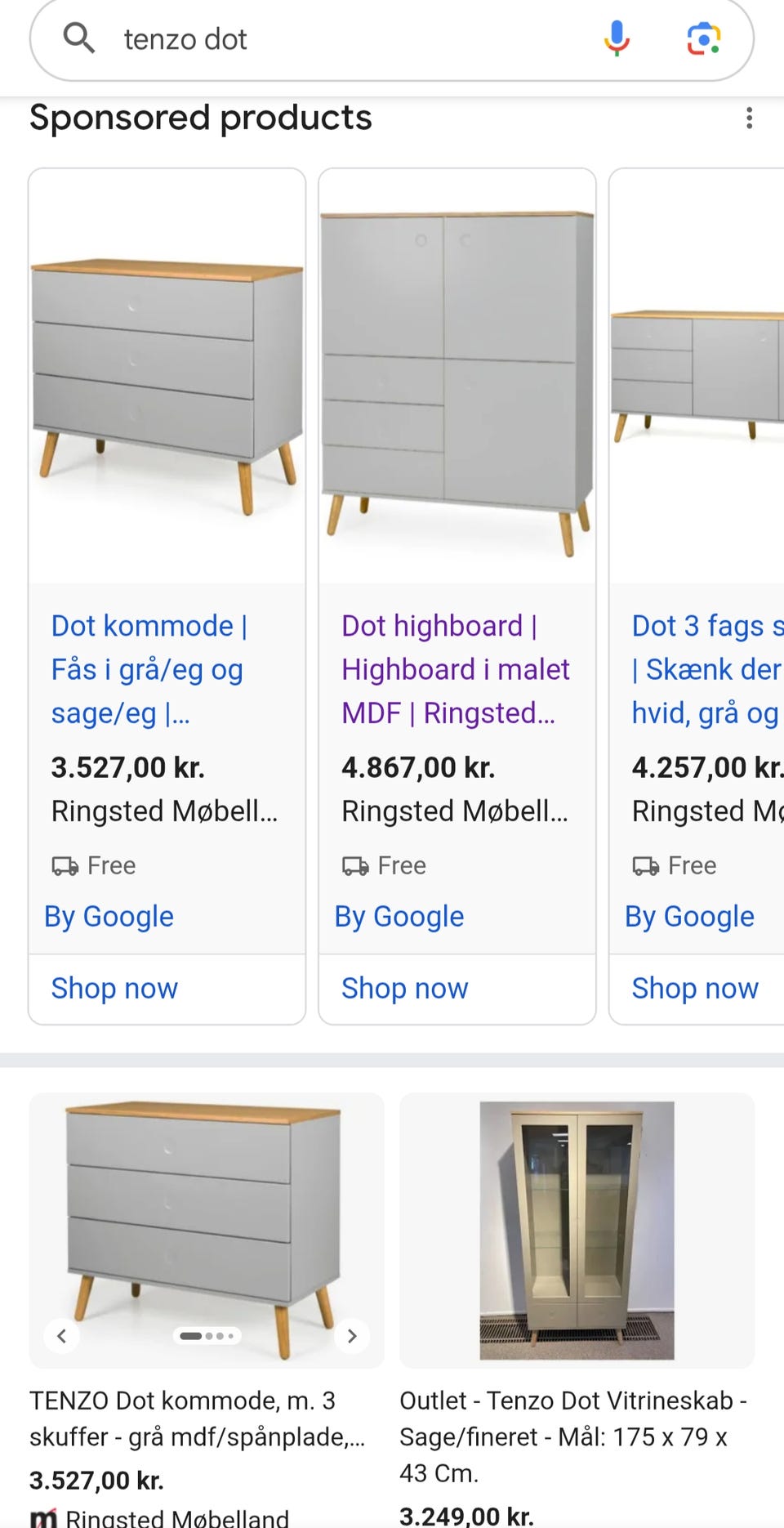Open the TENZO Dot kommode listing title
This screenshot has height=1528, width=784.
tap(197, 1419)
